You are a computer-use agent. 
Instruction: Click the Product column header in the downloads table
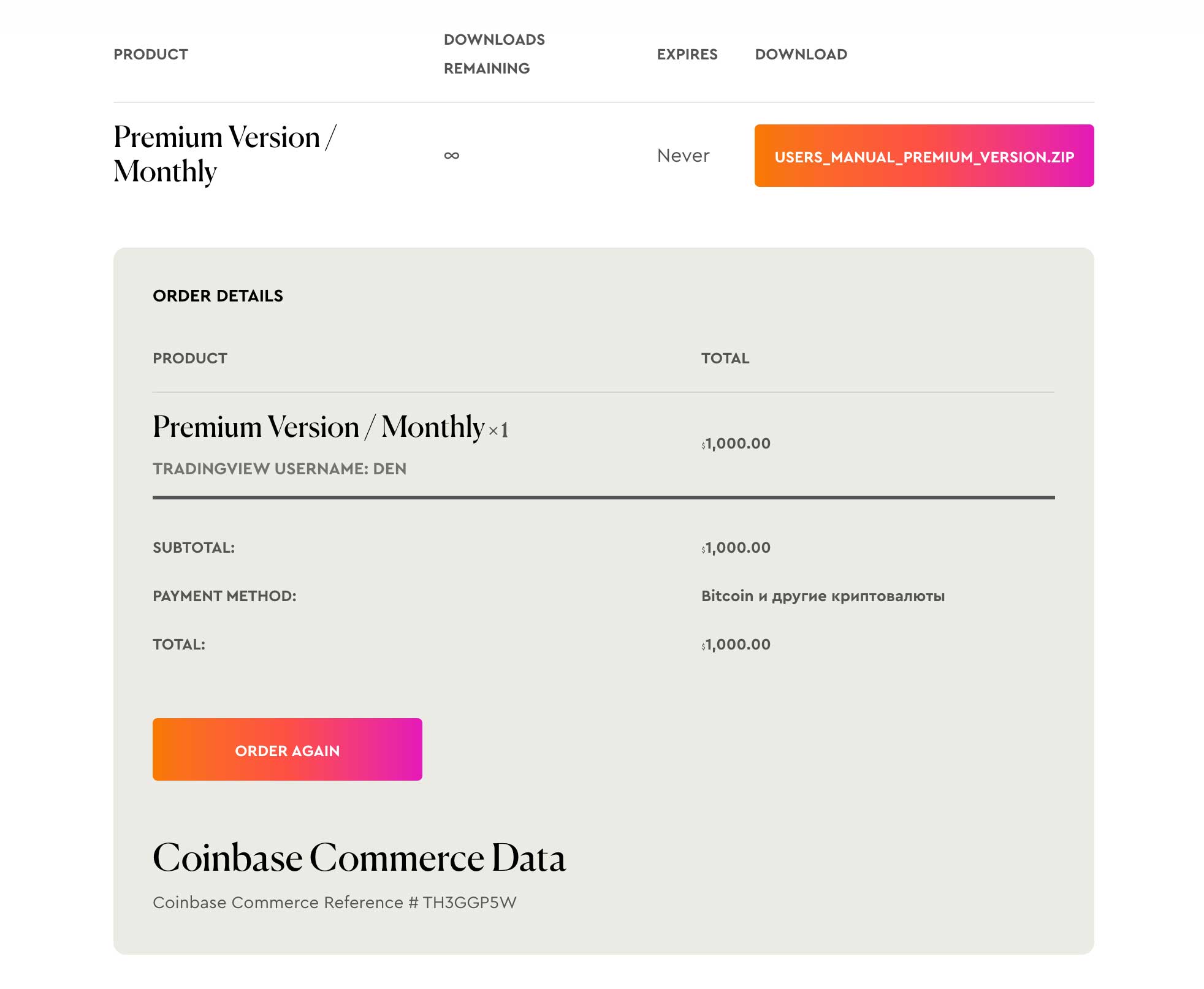click(151, 55)
